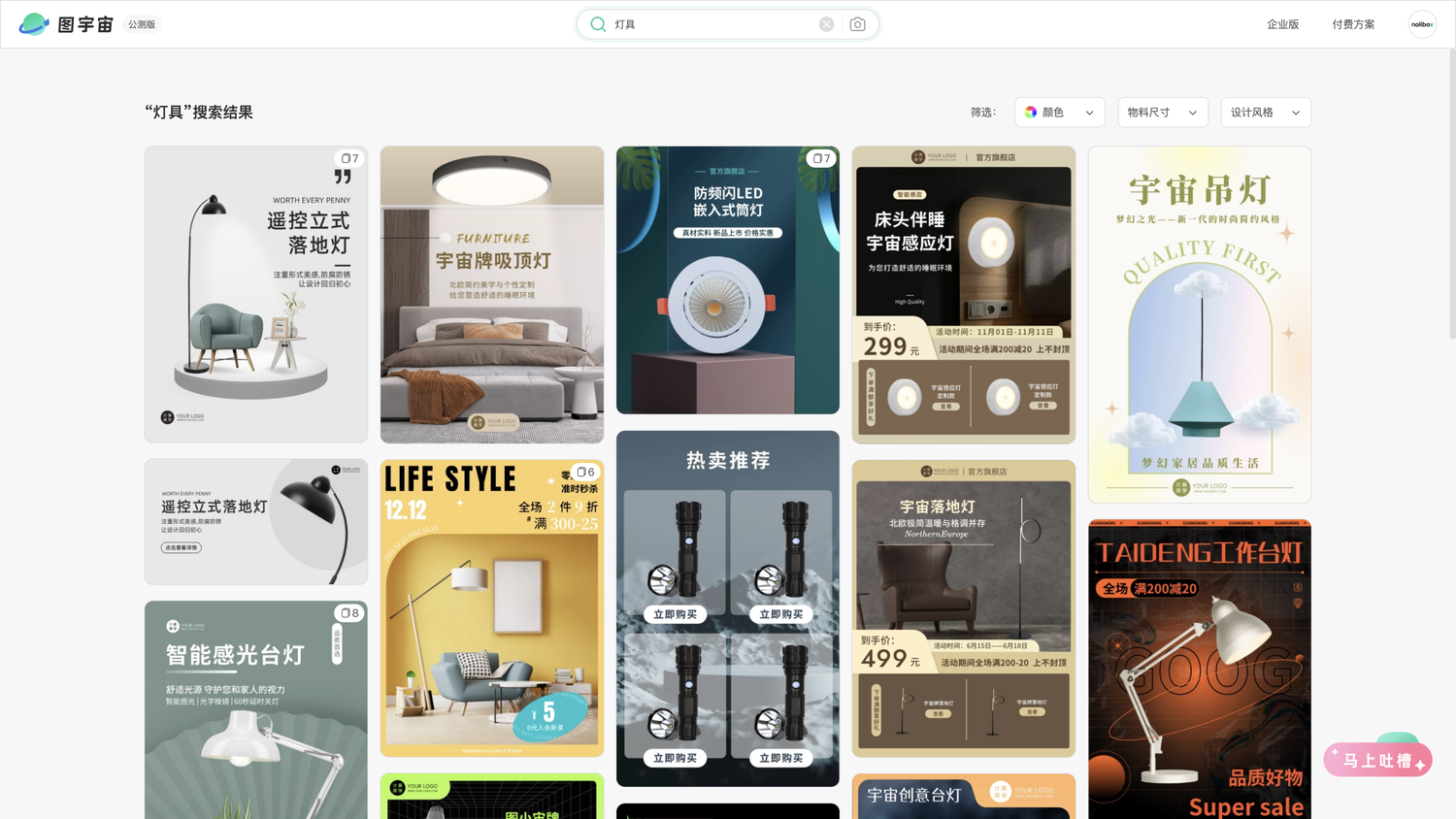Viewport: 1456px width, 819px height.
Task: Open the nolibox user avatar
Action: click(1422, 24)
